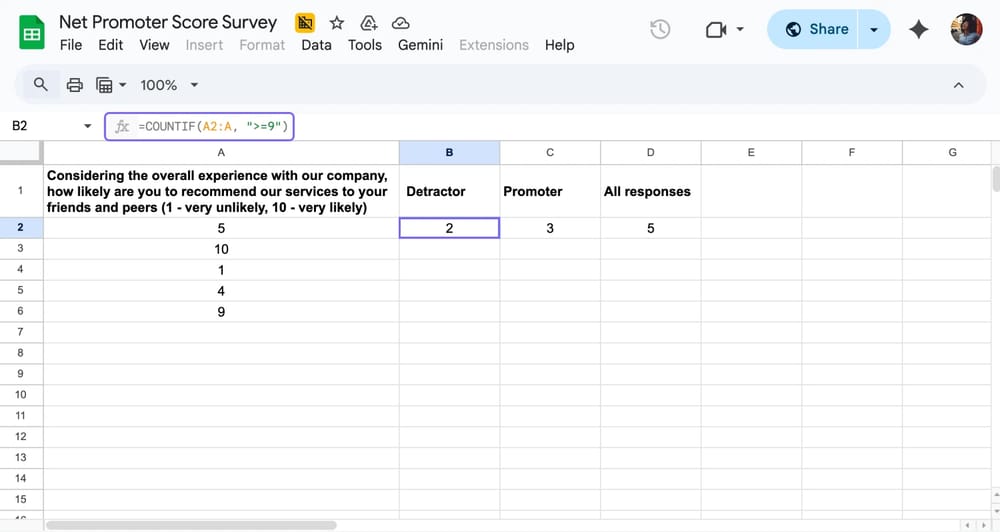Click the move to Drive folder icon
1000x532 pixels.
pos(368,23)
